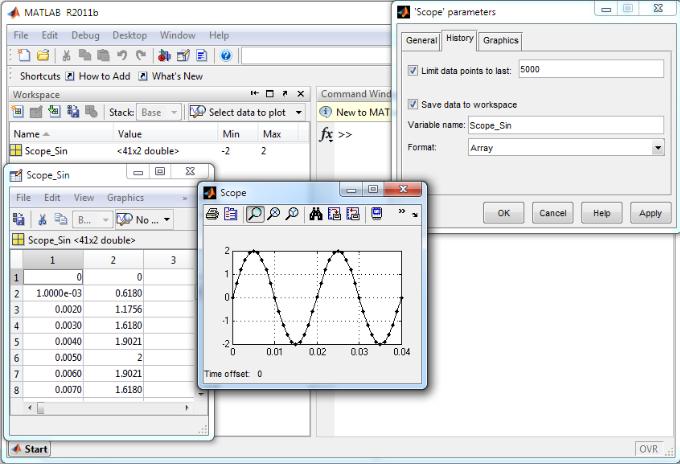Open the 'B...' stack dropdown in Scope_Sin editor
The height and width of the screenshot is (464, 680).
92,220
